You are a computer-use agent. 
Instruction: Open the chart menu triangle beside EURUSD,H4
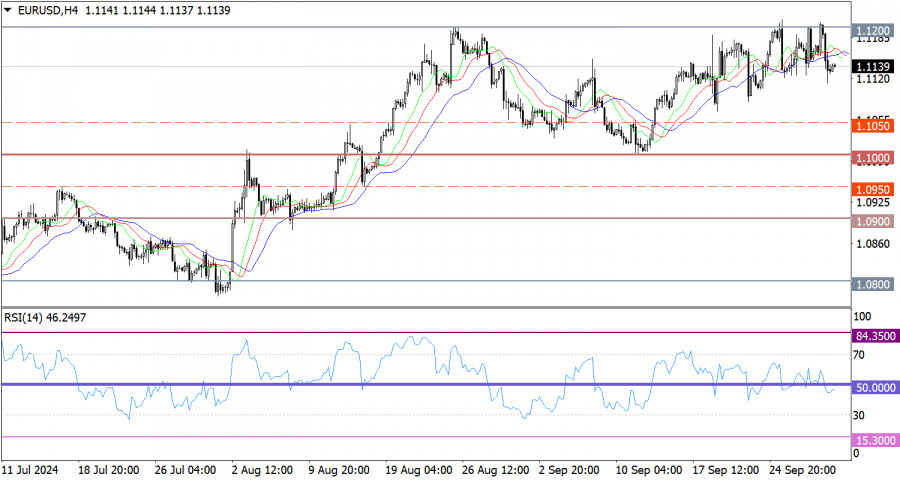(x=7, y=10)
